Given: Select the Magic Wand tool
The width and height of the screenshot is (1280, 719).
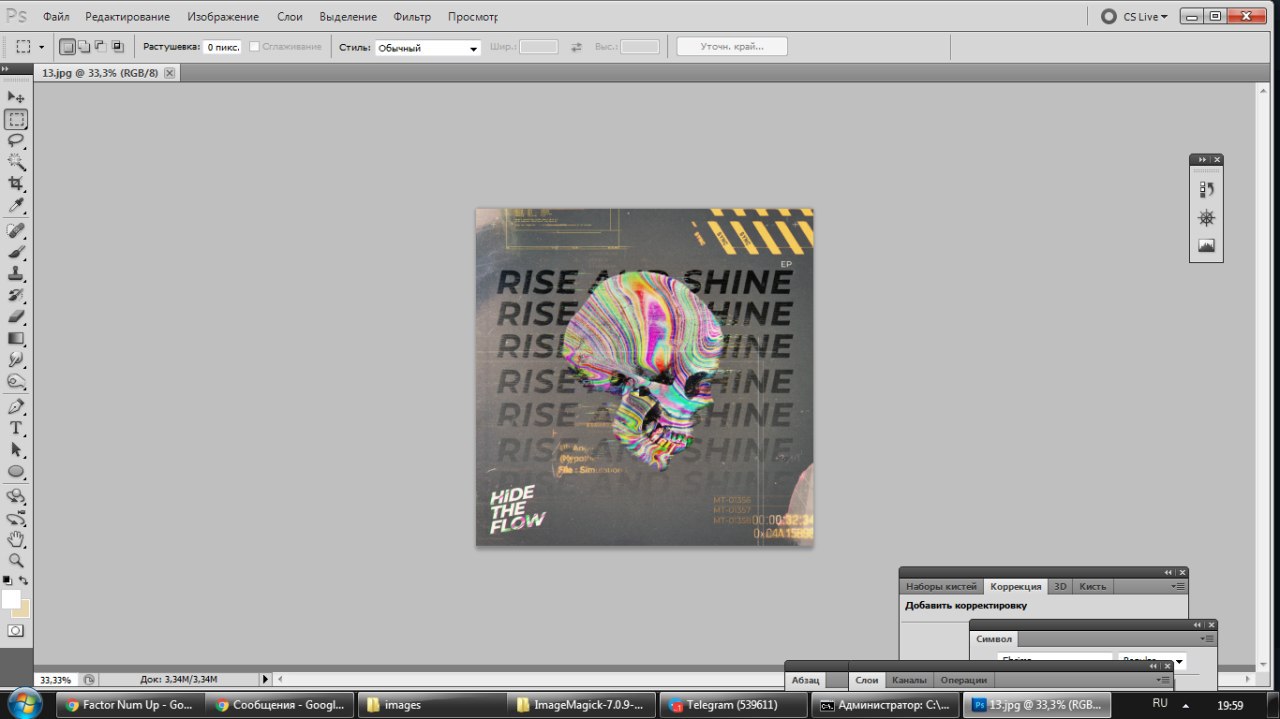Looking at the screenshot, I should 16,162.
